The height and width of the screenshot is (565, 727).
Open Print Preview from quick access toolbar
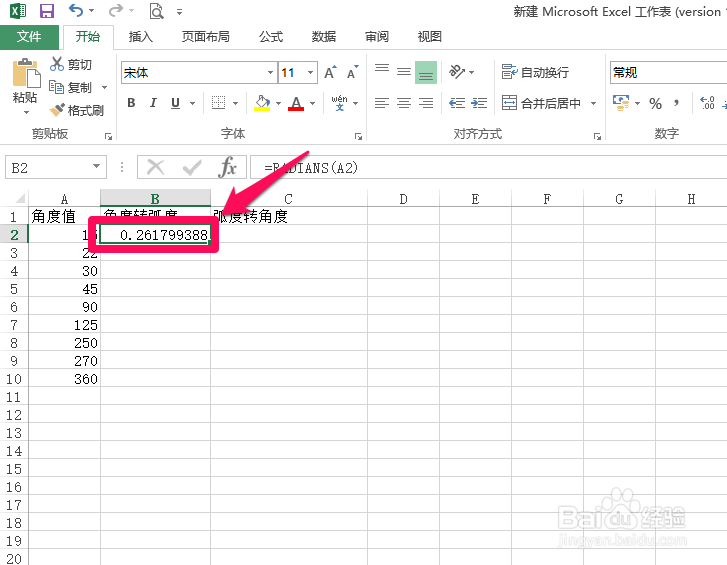[x=157, y=11]
